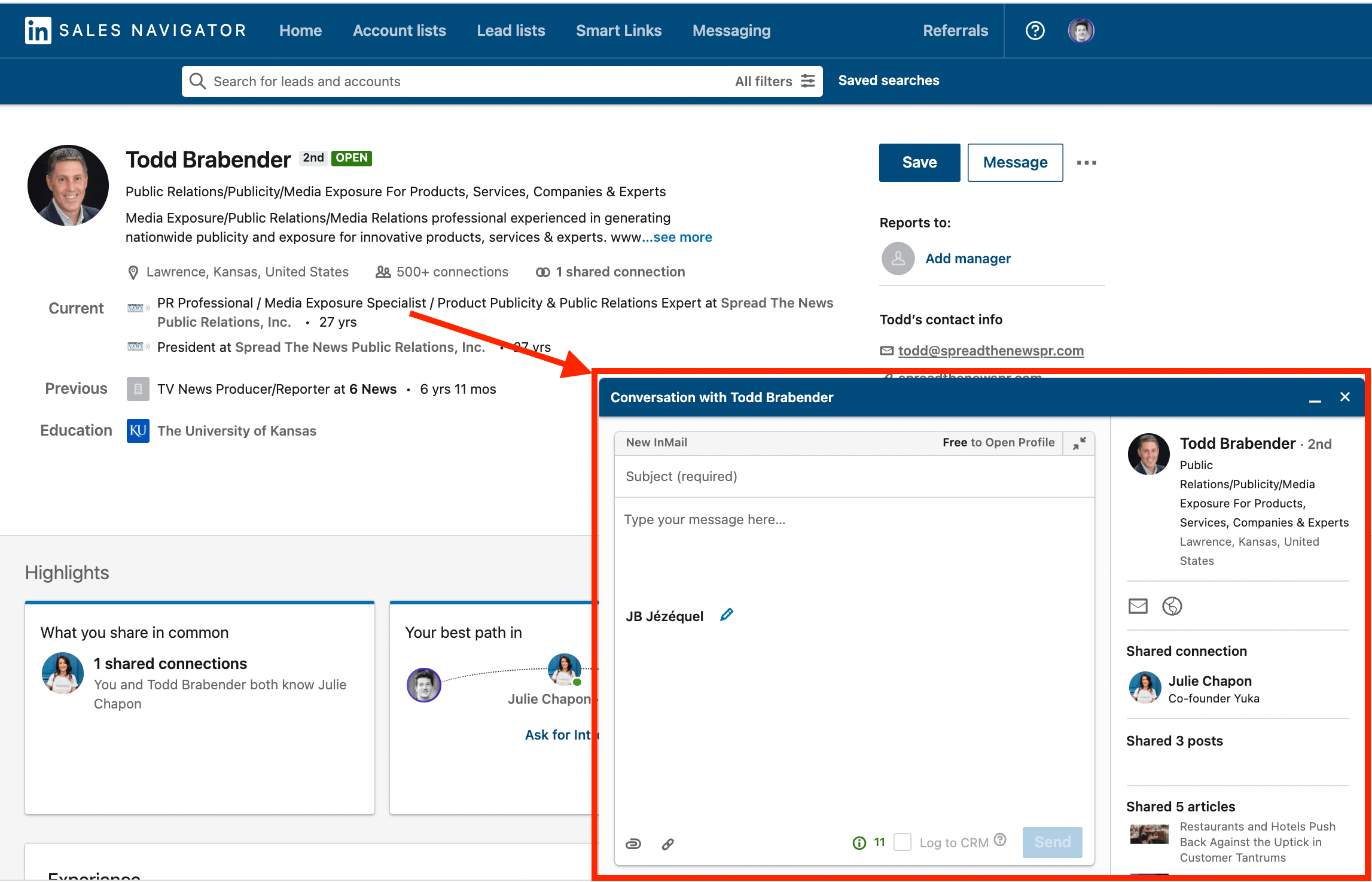The image size is (1372, 882).
Task: Click Julie Chapon's avatar in What you share
Action: pyautogui.click(x=62, y=673)
